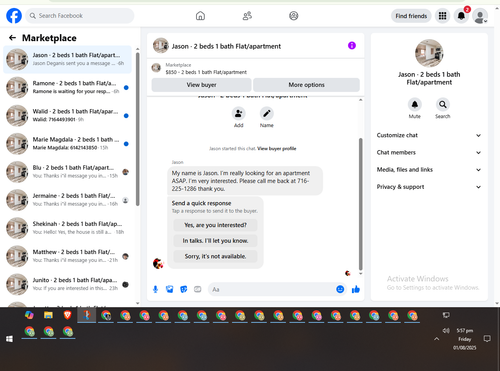Screen dimensions: 500x371
Task: Open the Matthew conversation
Action: point(67,256)
